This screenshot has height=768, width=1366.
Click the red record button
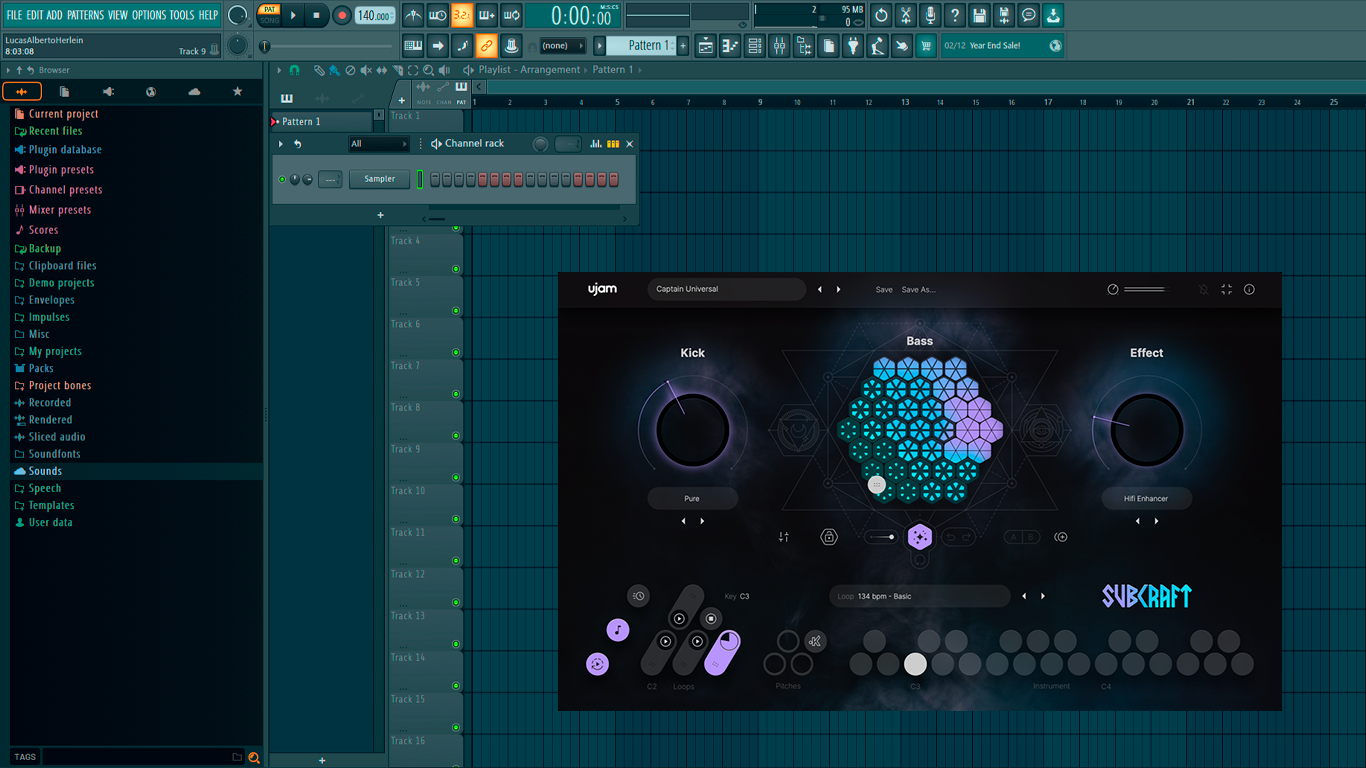pyautogui.click(x=342, y=16)
